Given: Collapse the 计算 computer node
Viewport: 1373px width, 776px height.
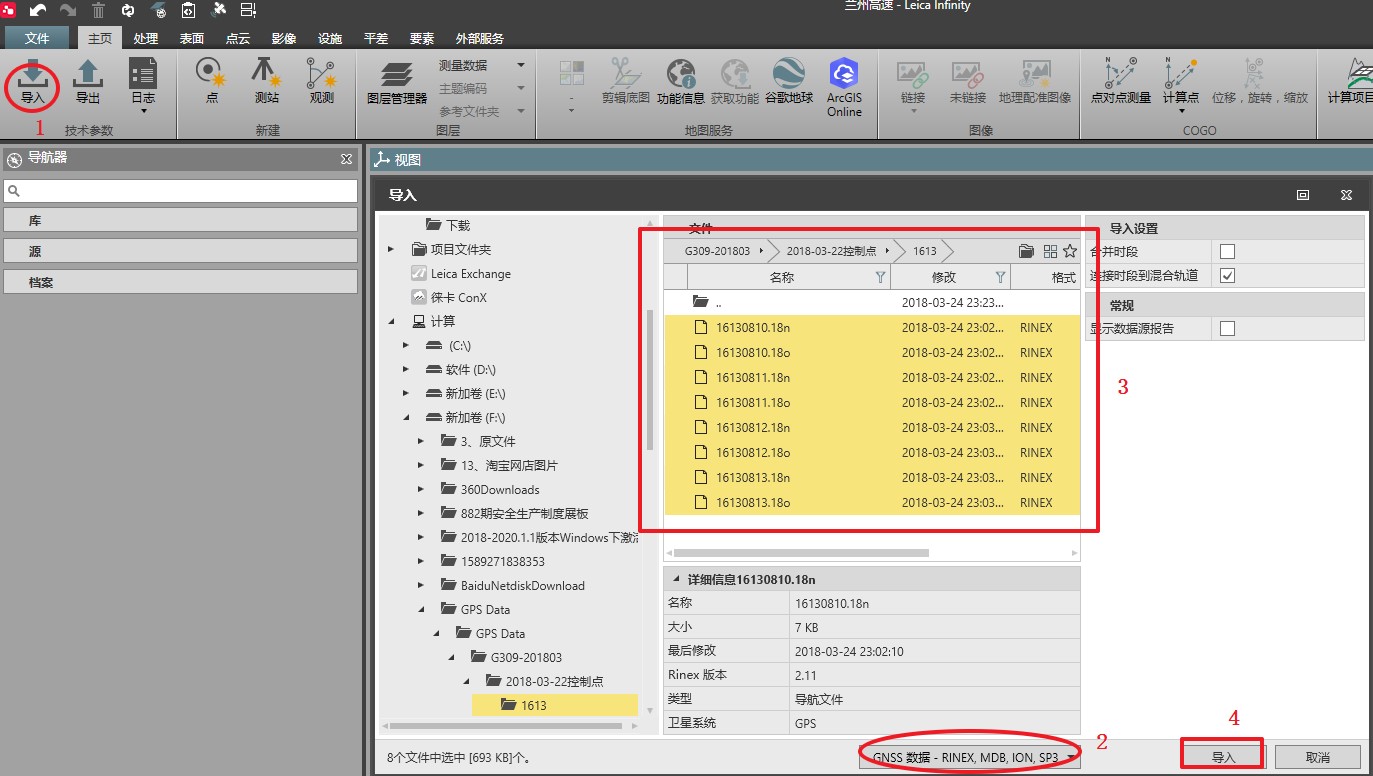Looking at the screenshot, I should click(391, 321).
